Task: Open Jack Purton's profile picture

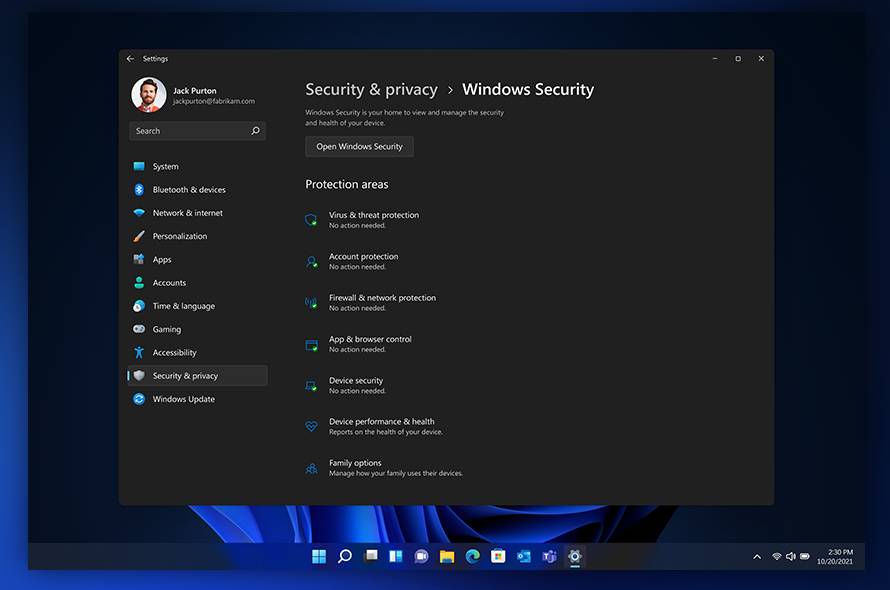Action: click(148, 95)
